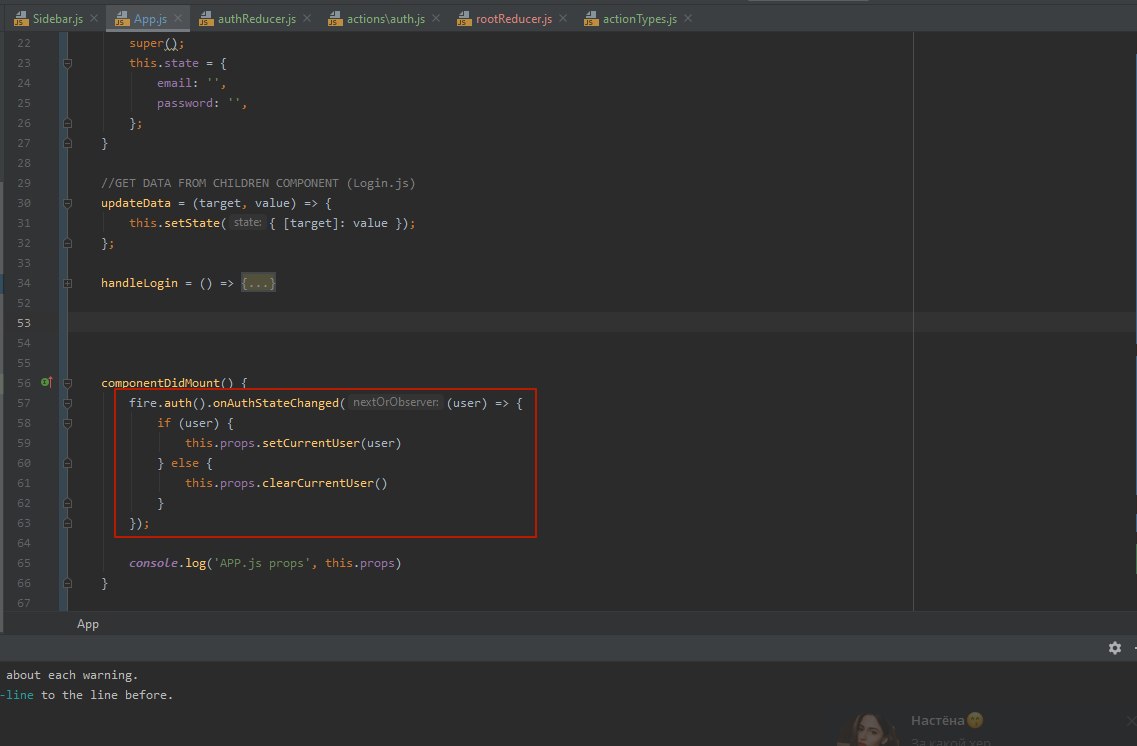
Task: Close the actionTypes.js tab
Action: coord(687,18)
